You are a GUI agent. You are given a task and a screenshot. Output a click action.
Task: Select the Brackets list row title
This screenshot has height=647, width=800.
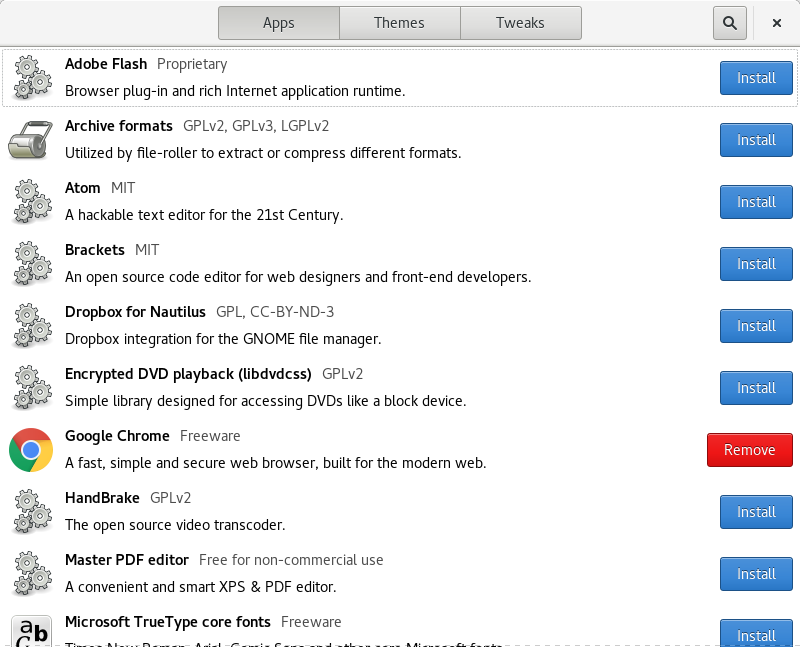(95, 250)
